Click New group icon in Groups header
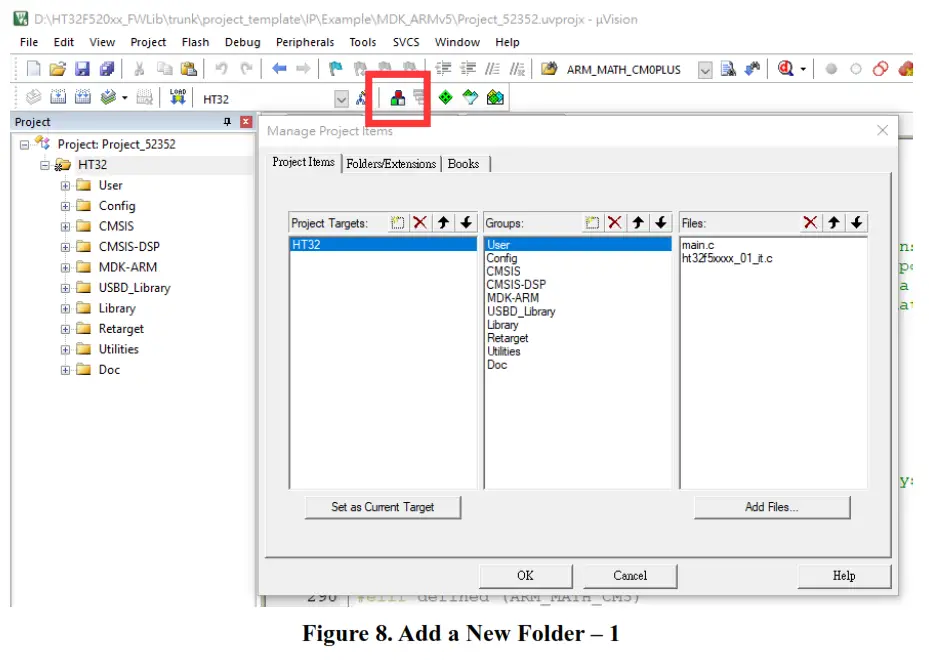Screen dimensions: 929x669 [592, 223]
